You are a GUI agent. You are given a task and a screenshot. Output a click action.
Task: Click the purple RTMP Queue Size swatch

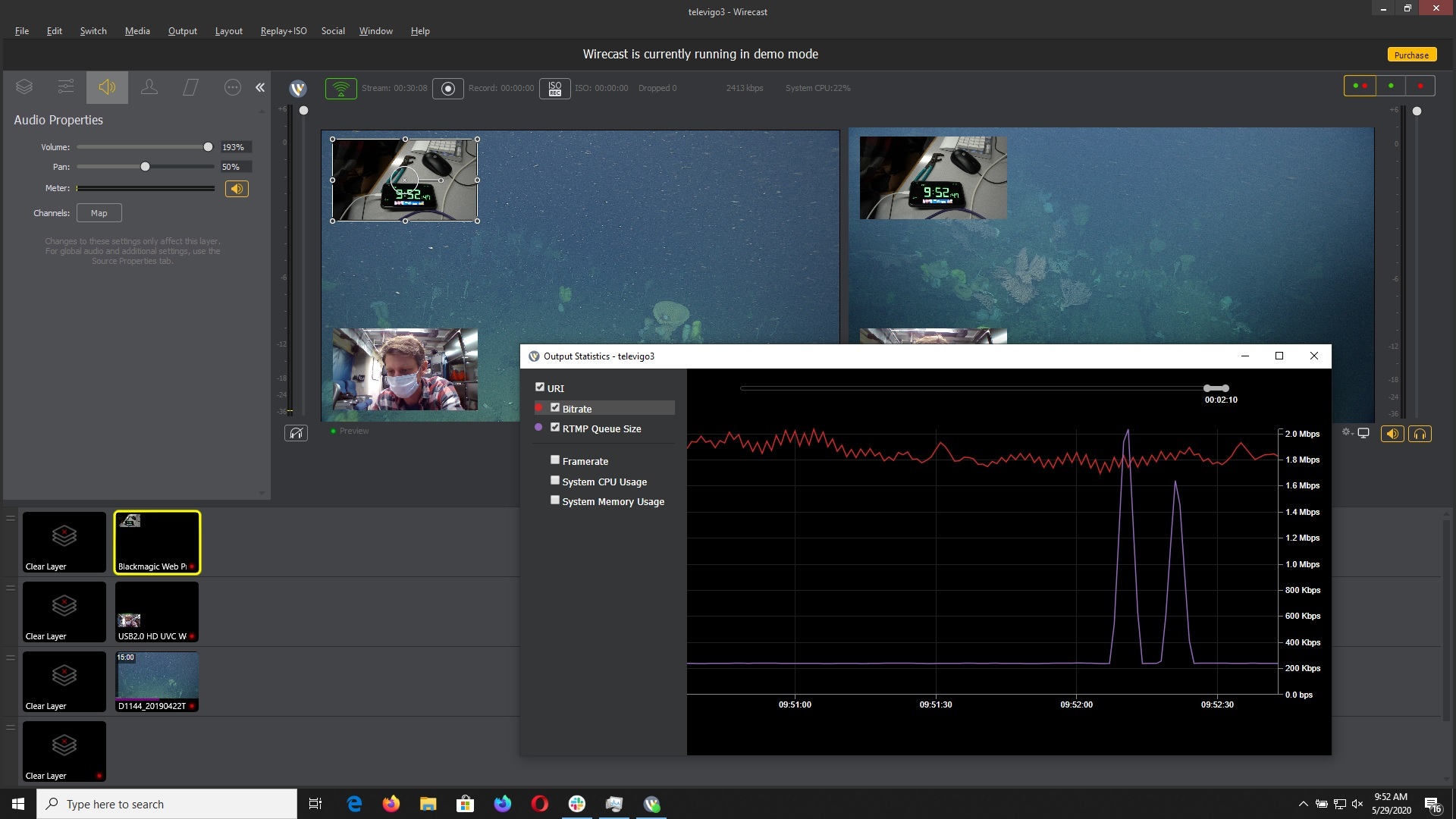point(539,428)
